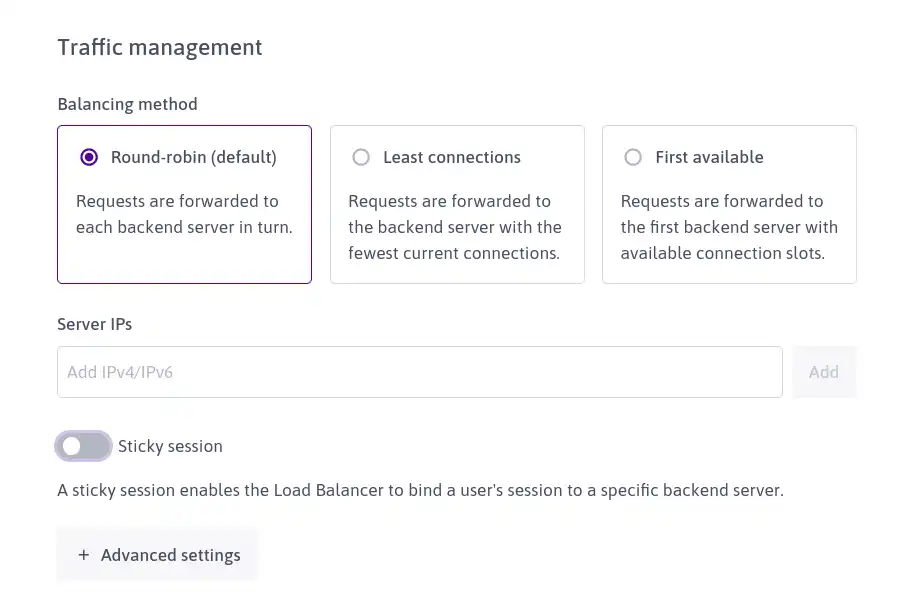Click the Add button next to Server IPs
Viewport: 901px width, 612px height.
coord(824,372)
